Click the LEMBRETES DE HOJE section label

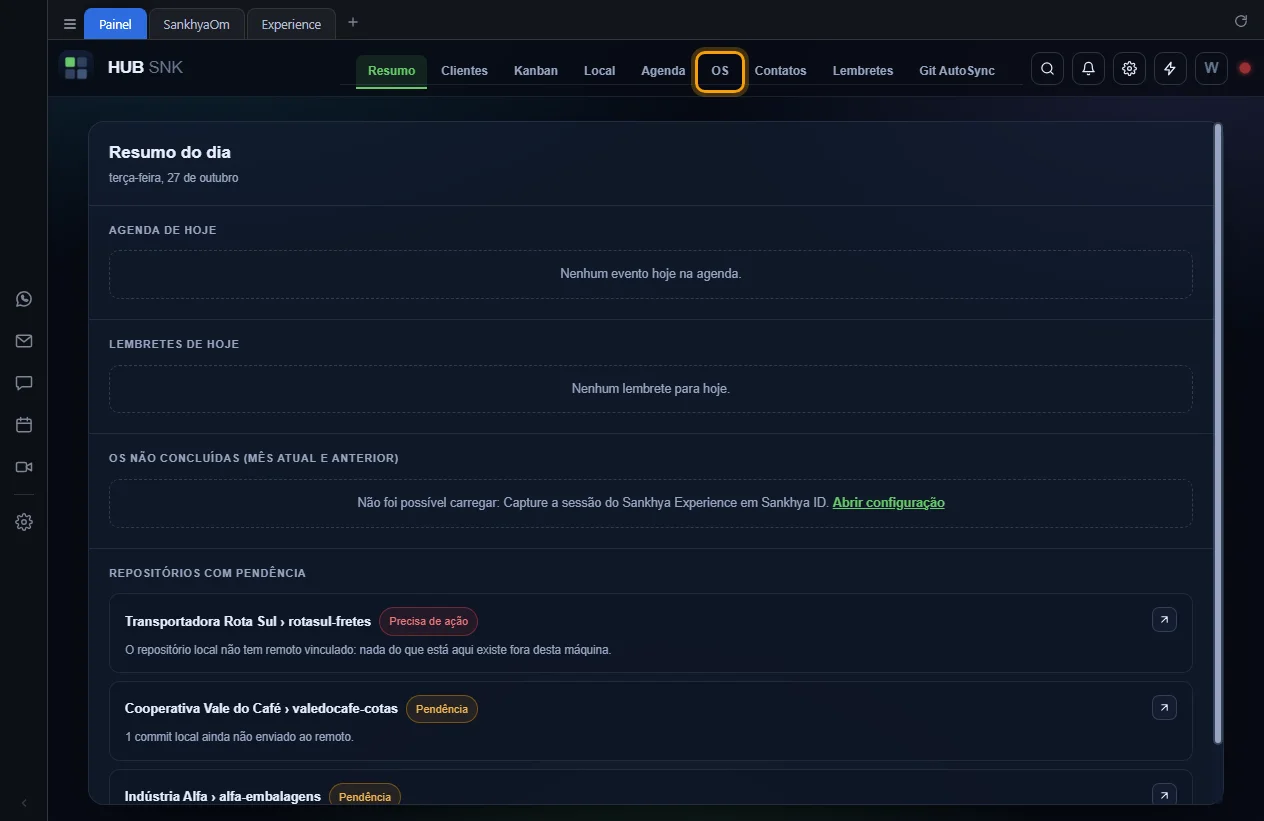point(174,344)
